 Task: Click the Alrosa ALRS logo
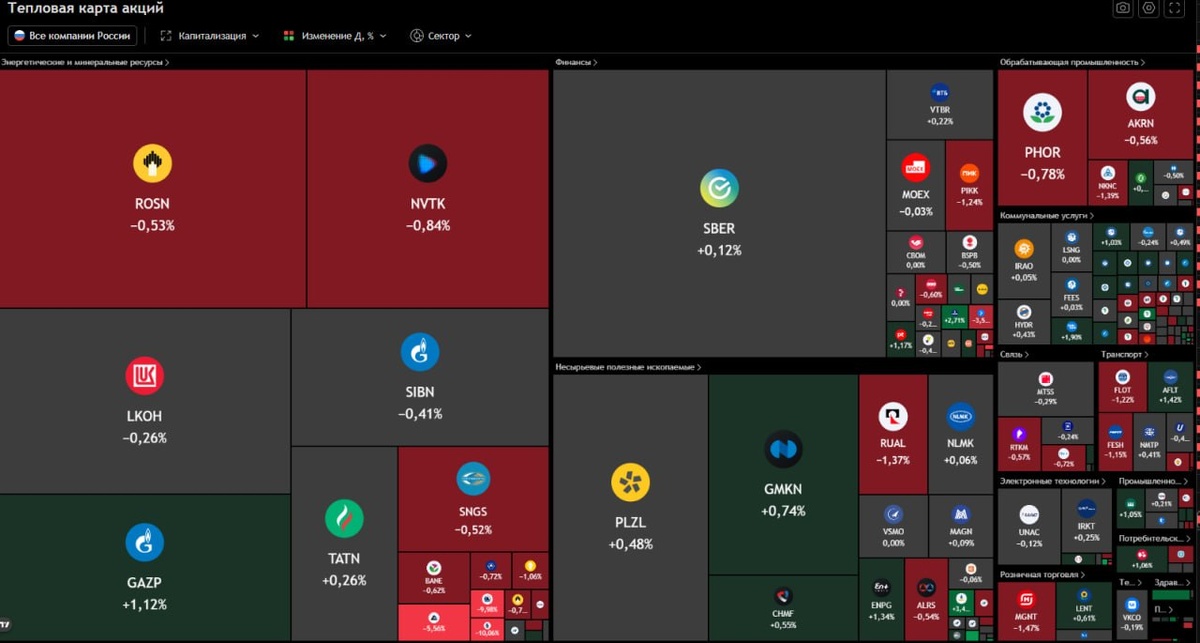coord(925,588)
